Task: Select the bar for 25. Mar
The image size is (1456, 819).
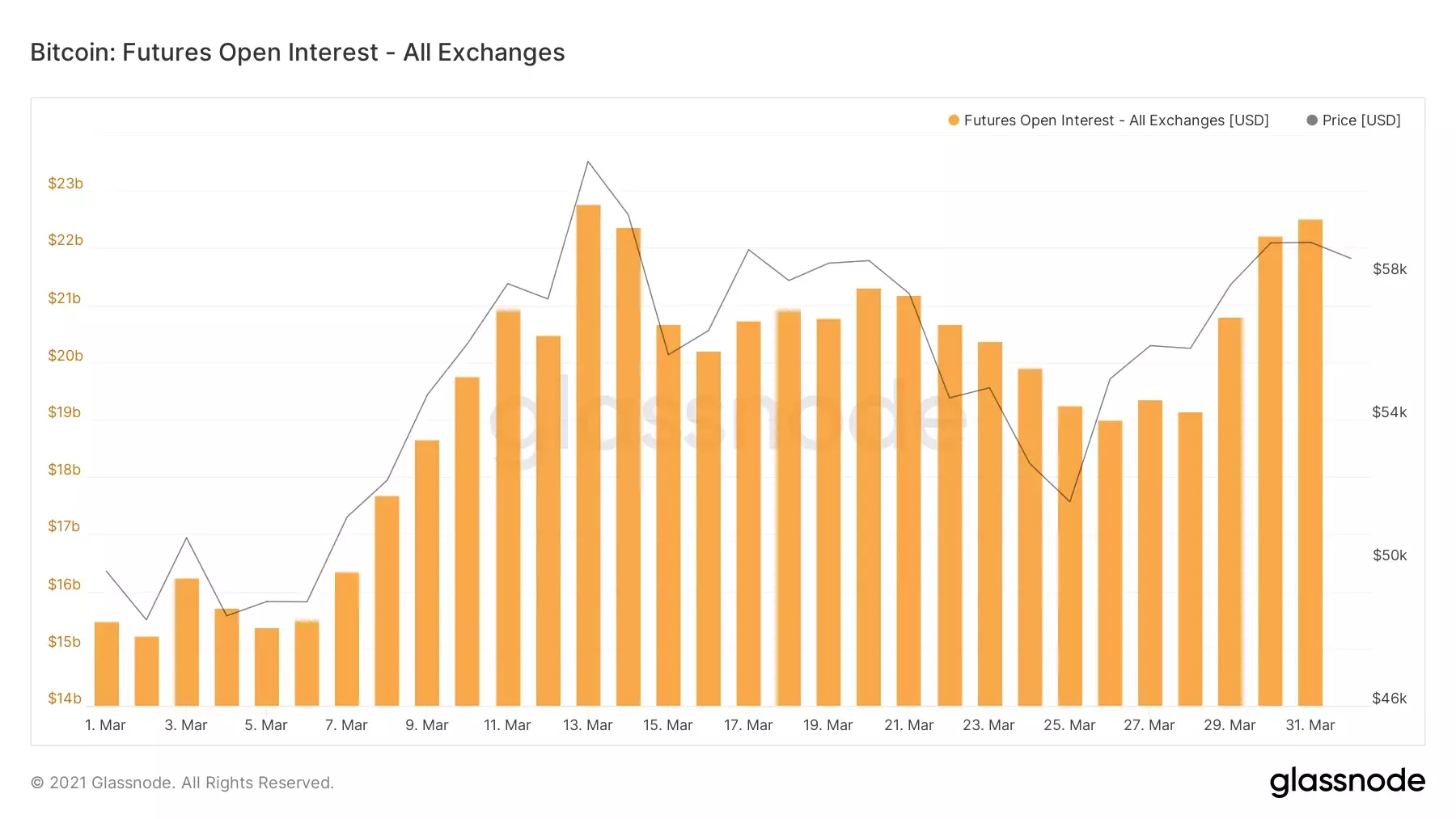Action: coord(1070,556)
